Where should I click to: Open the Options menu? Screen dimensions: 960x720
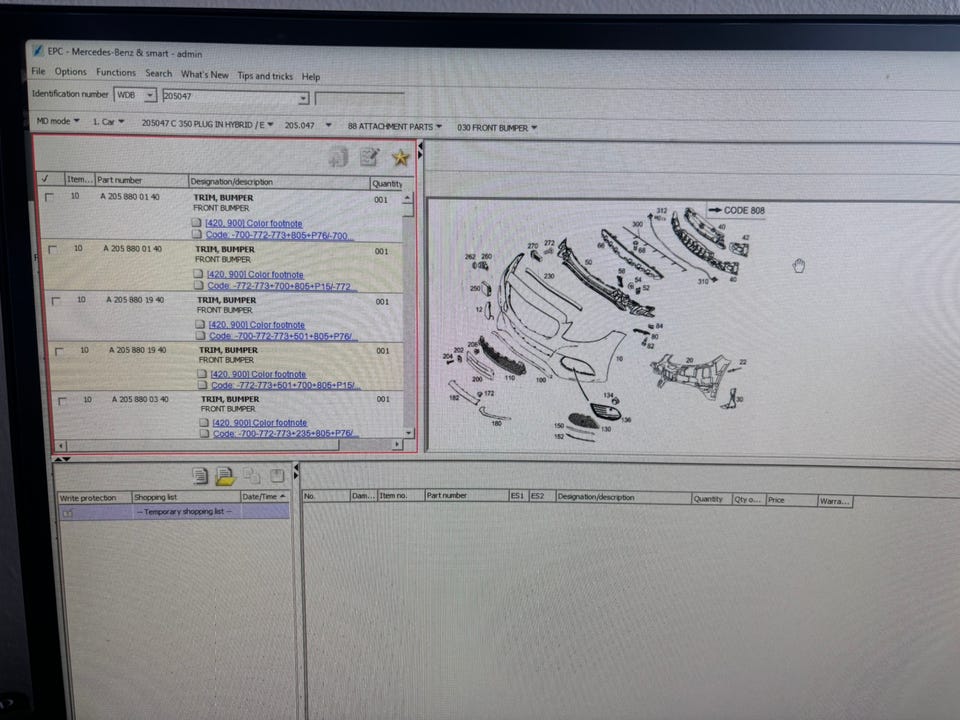70,72
